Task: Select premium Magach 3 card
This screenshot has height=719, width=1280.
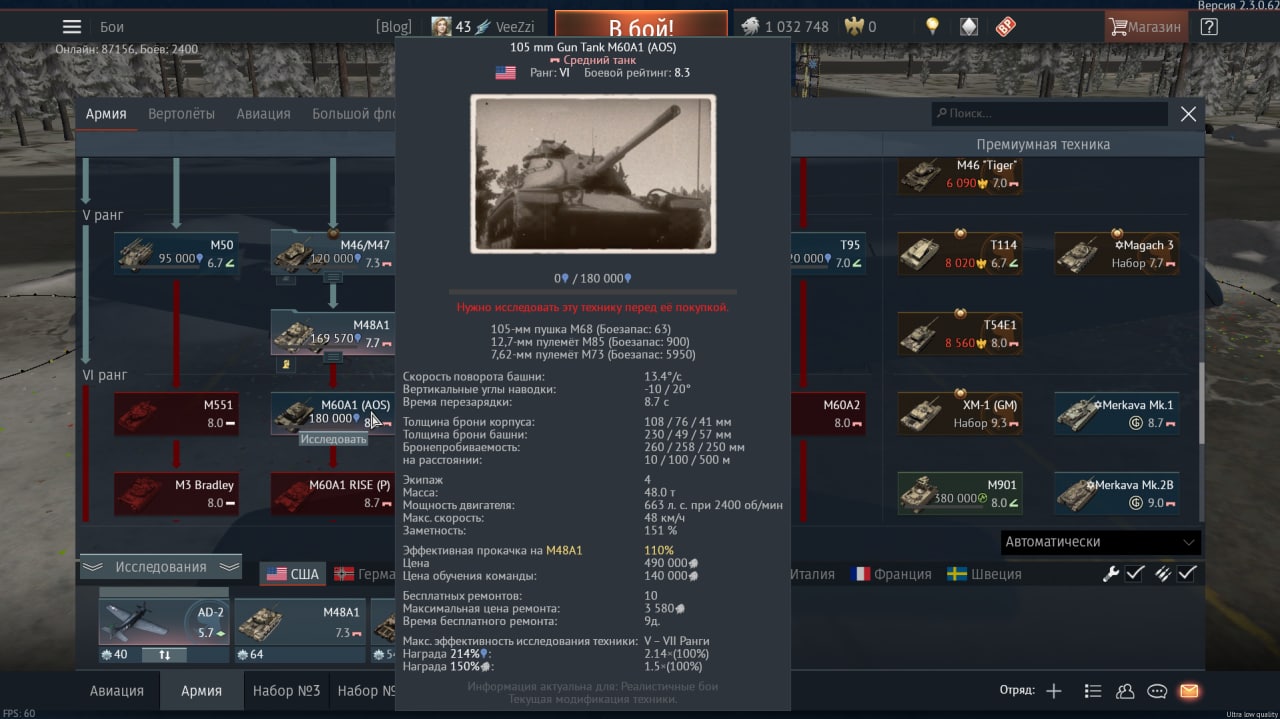Action: (1116, 253)
